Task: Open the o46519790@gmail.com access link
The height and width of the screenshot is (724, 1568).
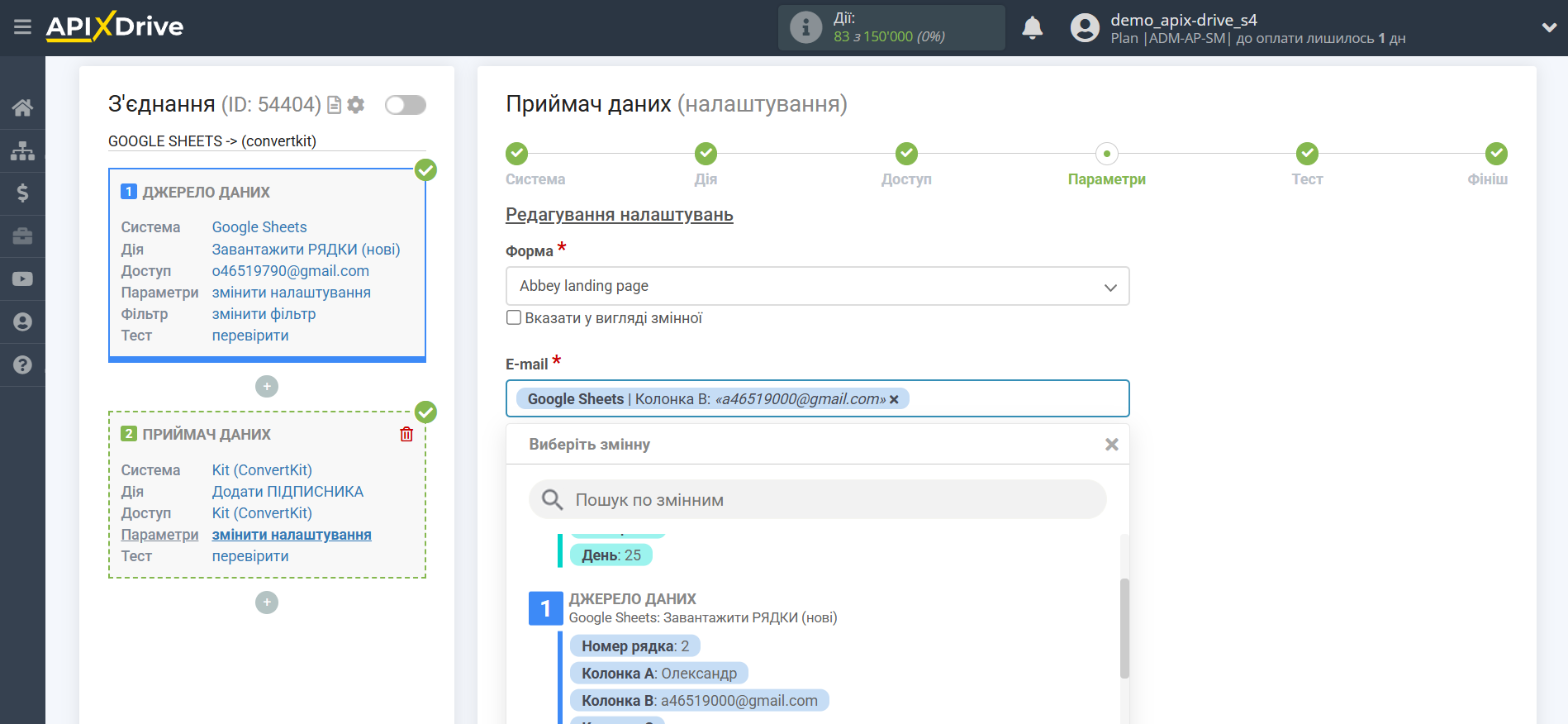Action: click(291, 271)
